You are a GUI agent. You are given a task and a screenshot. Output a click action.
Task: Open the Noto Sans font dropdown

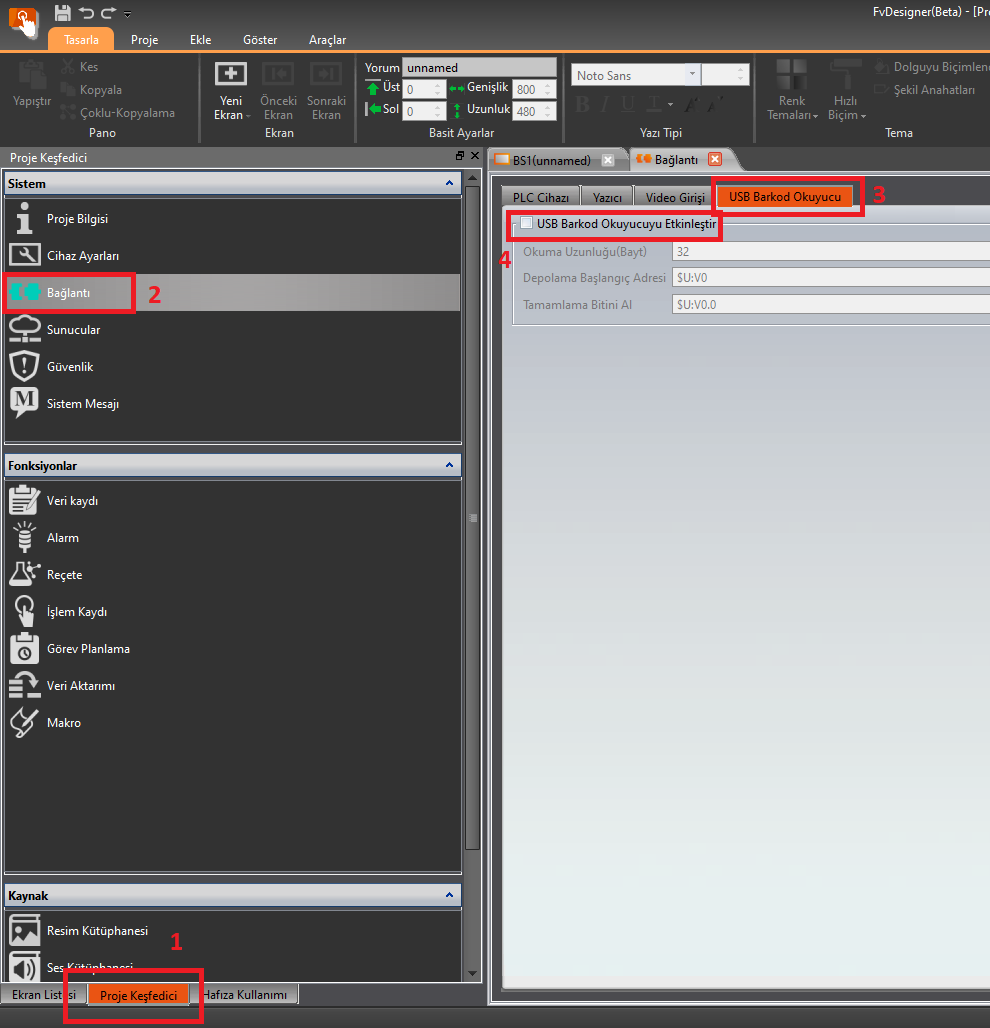point(692,76)
